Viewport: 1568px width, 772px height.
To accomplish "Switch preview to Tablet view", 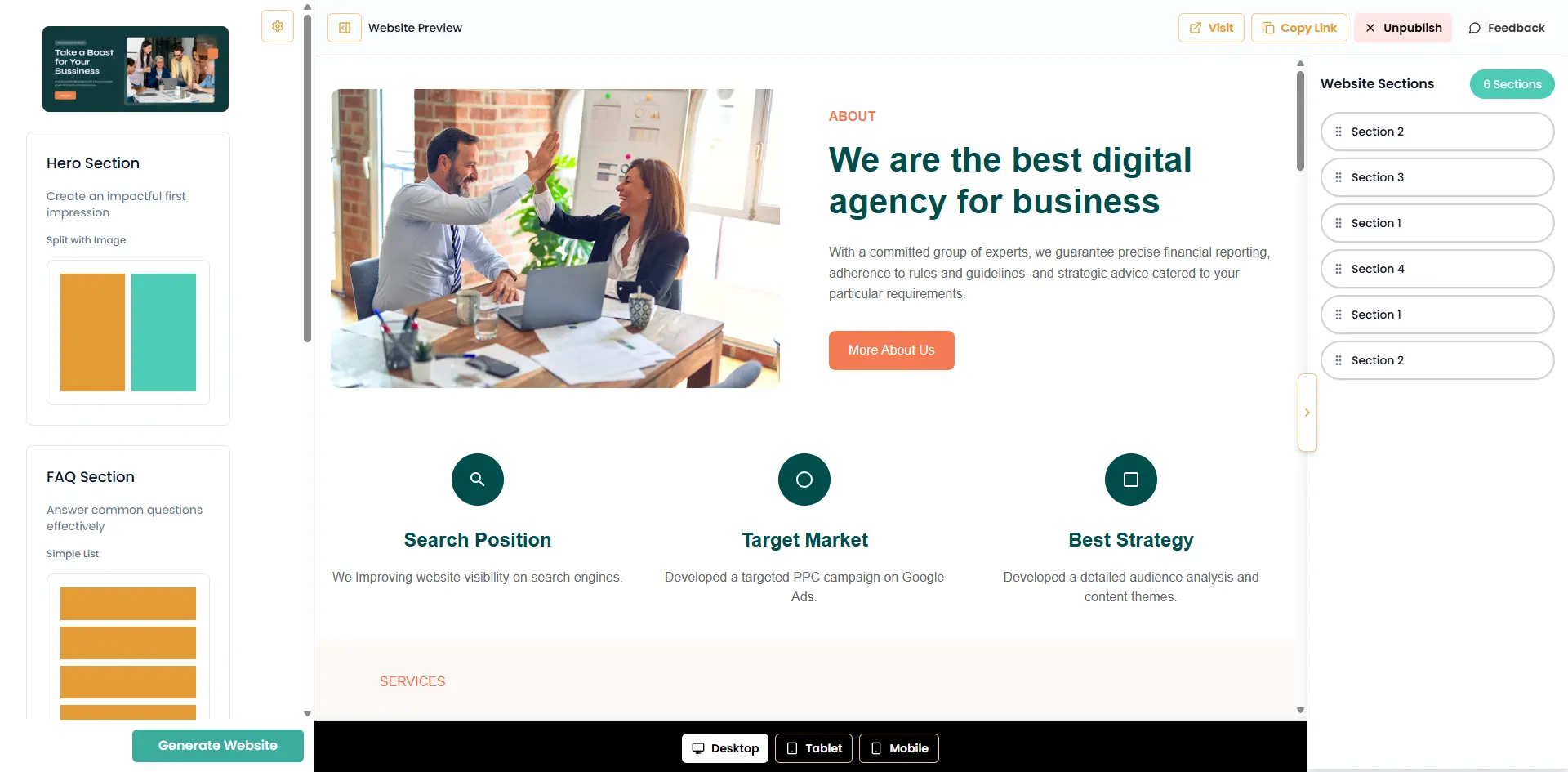I will [x=813, y=748].
